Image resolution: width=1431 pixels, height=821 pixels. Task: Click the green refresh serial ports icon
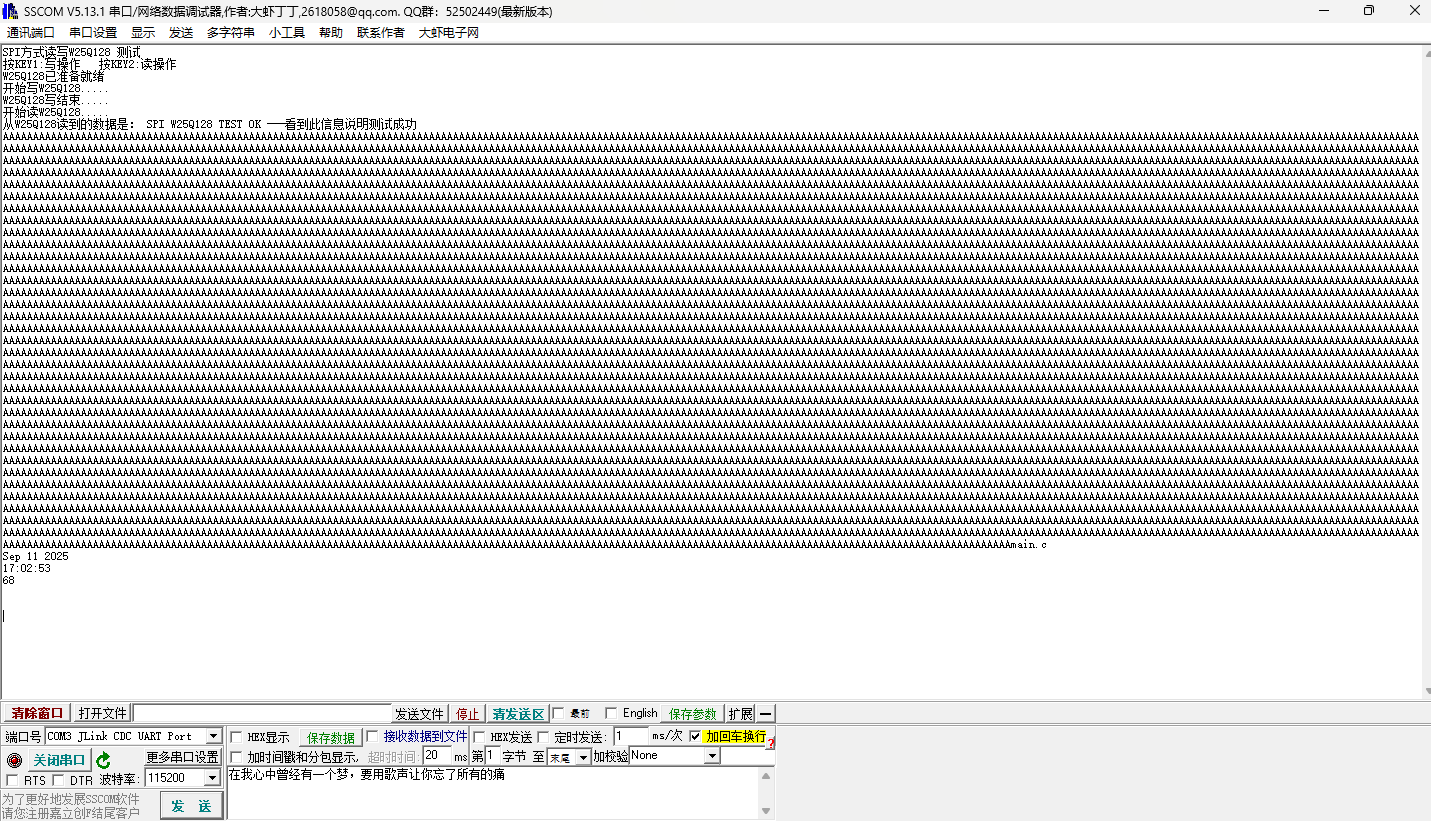pos(104,760)
